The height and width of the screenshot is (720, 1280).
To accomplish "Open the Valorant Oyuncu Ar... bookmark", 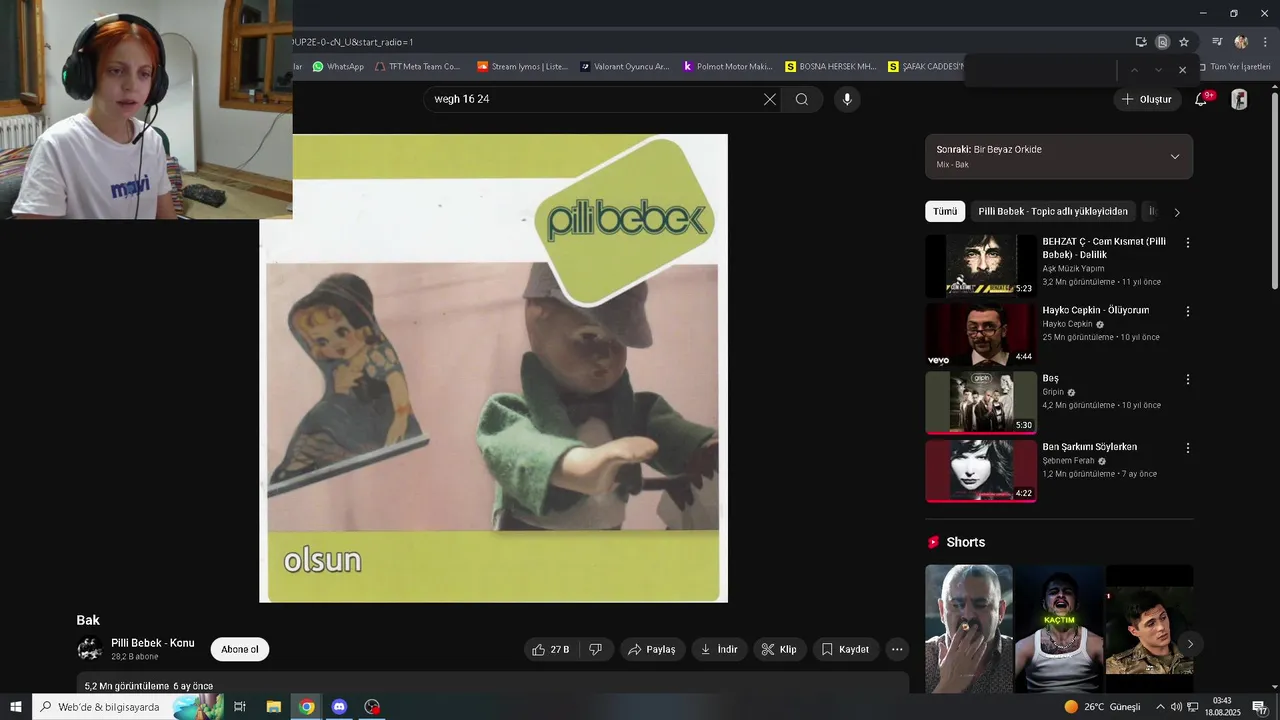I will pyautogui.click(x=625, y=66).
